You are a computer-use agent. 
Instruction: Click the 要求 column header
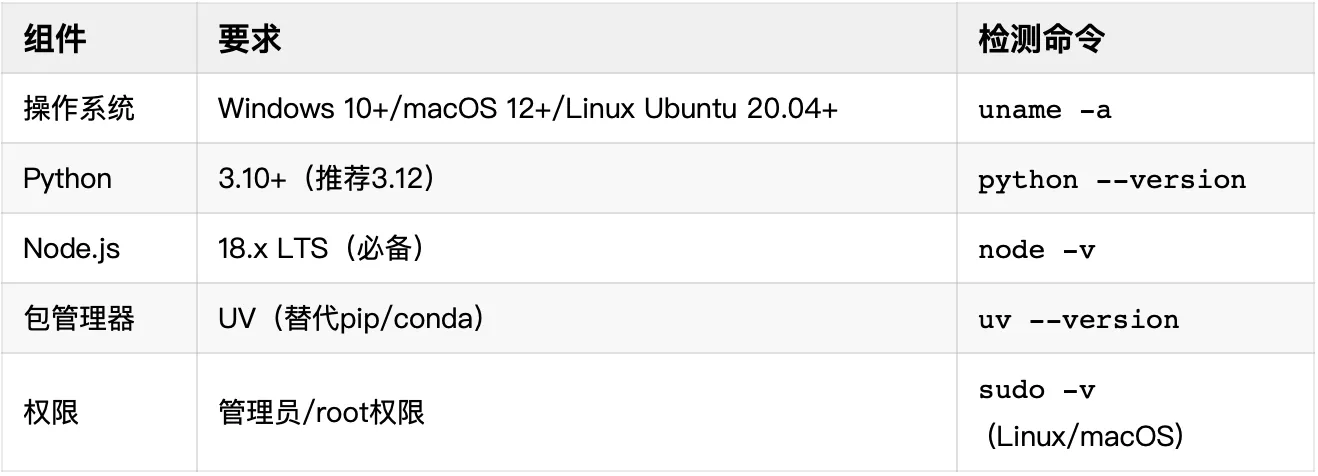[250, 39]
